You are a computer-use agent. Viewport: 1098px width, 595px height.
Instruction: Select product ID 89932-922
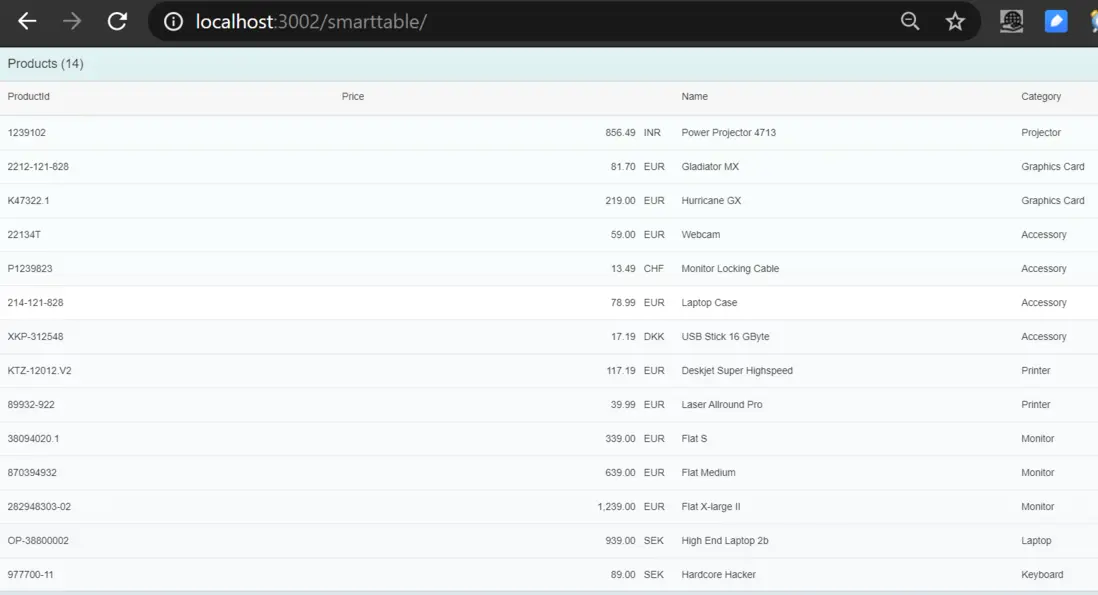[x=31, y=405]
